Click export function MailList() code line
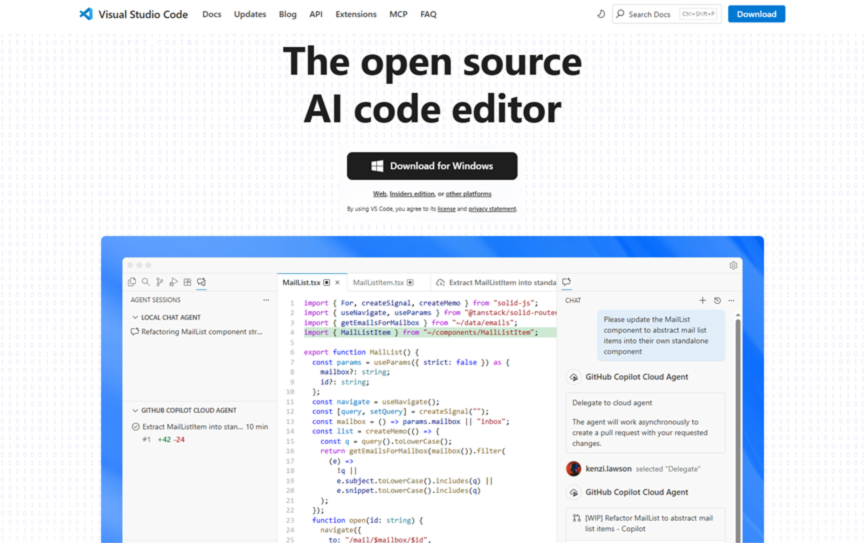 pos(361,352)
